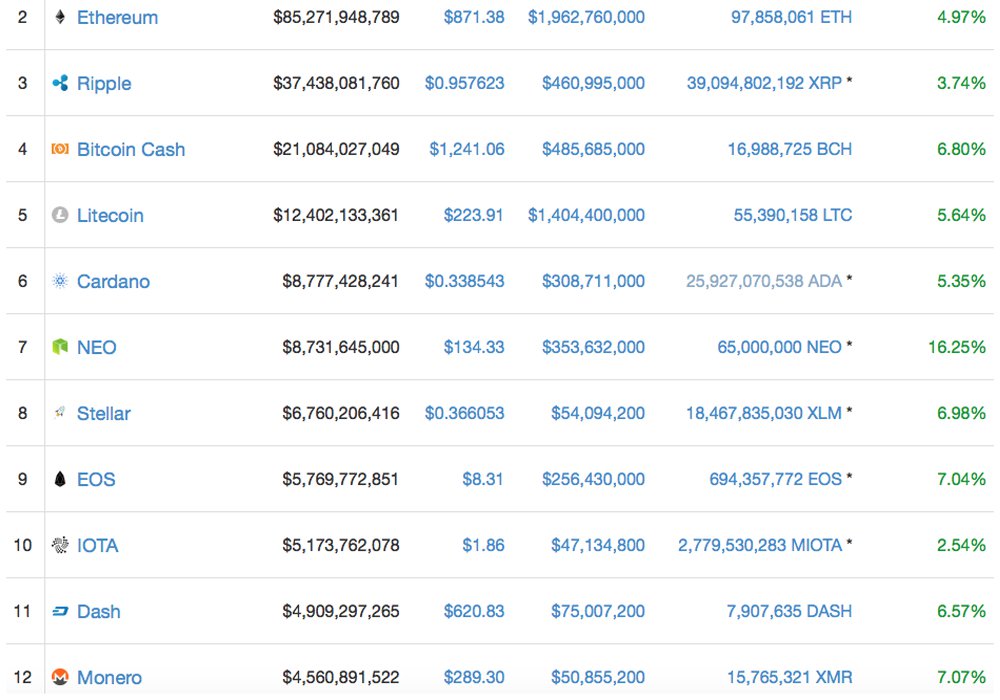
Task: Click the Ethereum coin logo icon
Action: [60, 17]
